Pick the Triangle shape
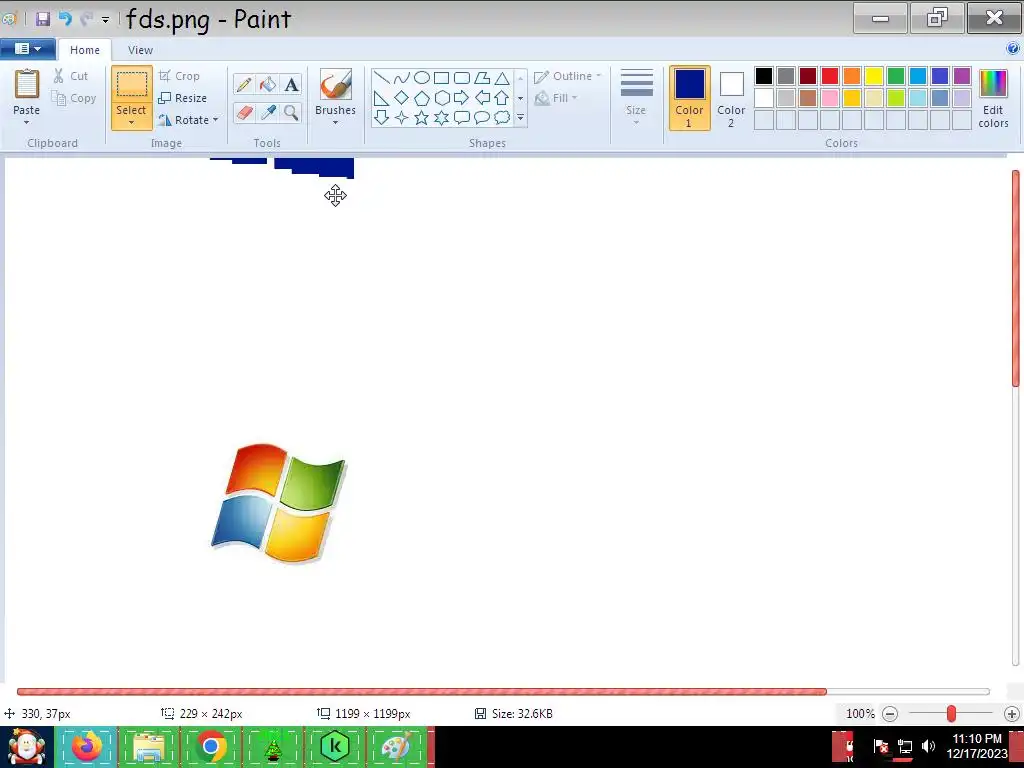The width and height of the screenshot is (1024, 768). pos(502,78)
